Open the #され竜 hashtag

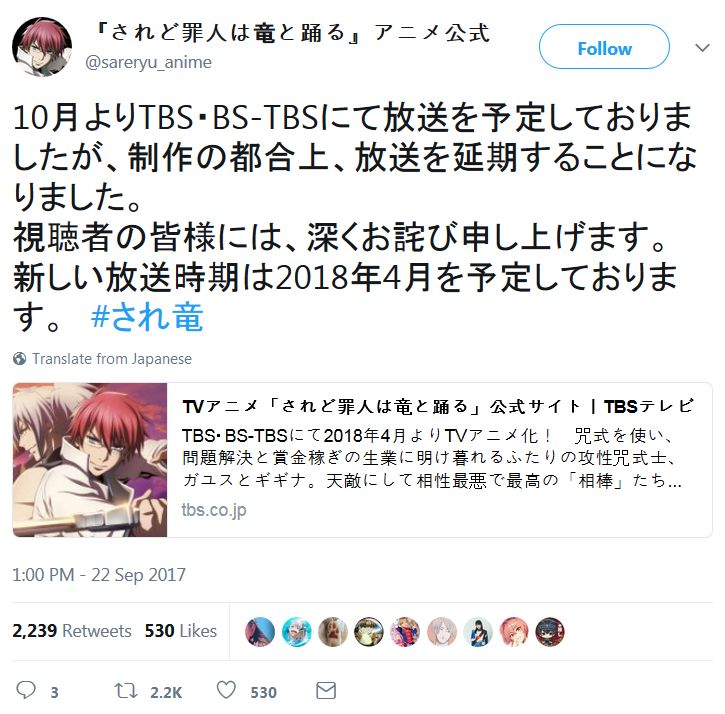[x=147, y=317]
